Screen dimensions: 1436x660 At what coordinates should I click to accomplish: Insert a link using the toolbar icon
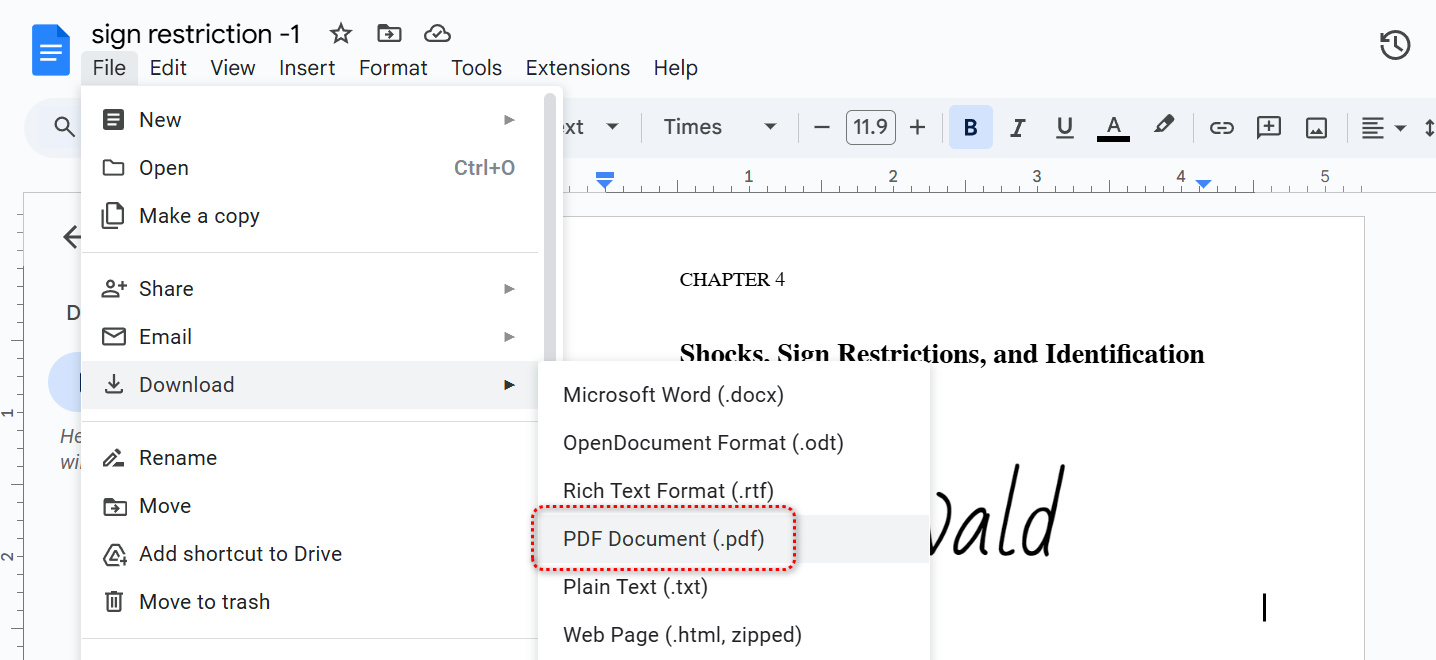tap(1220, 127)
